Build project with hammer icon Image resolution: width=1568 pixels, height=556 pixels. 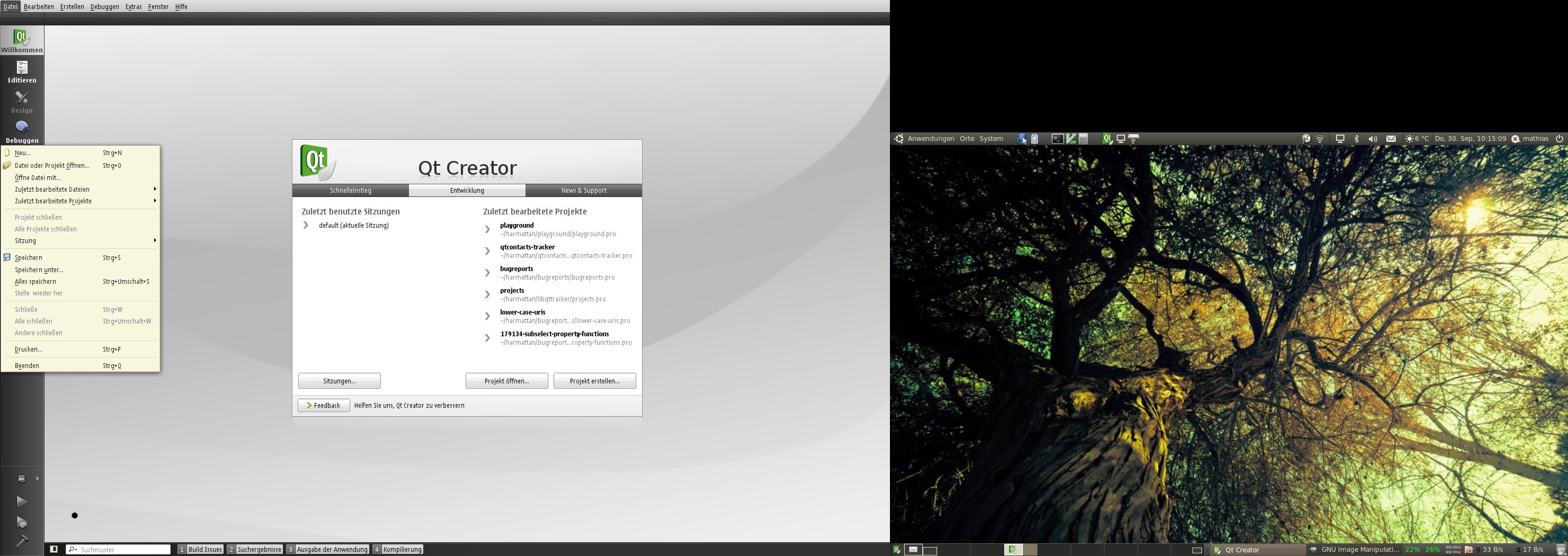click(x=22, y=540)
